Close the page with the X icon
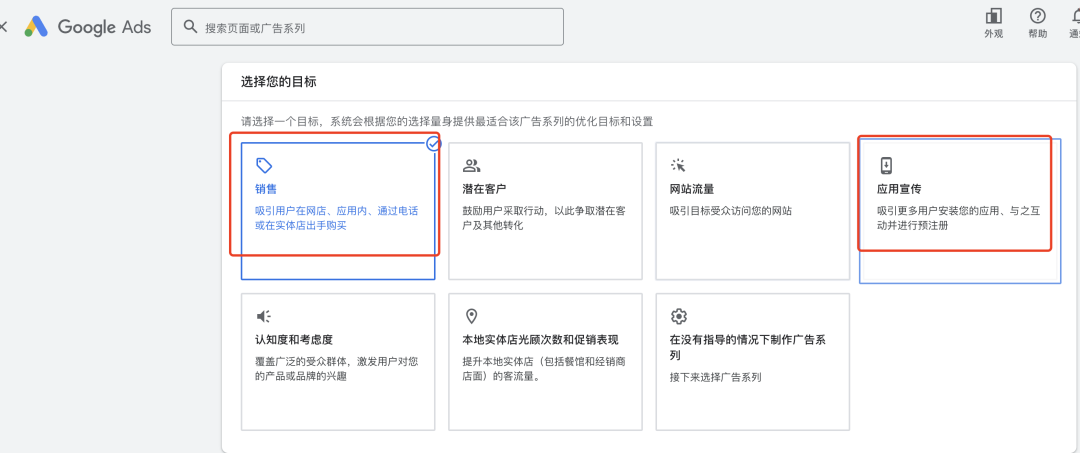 3,27
